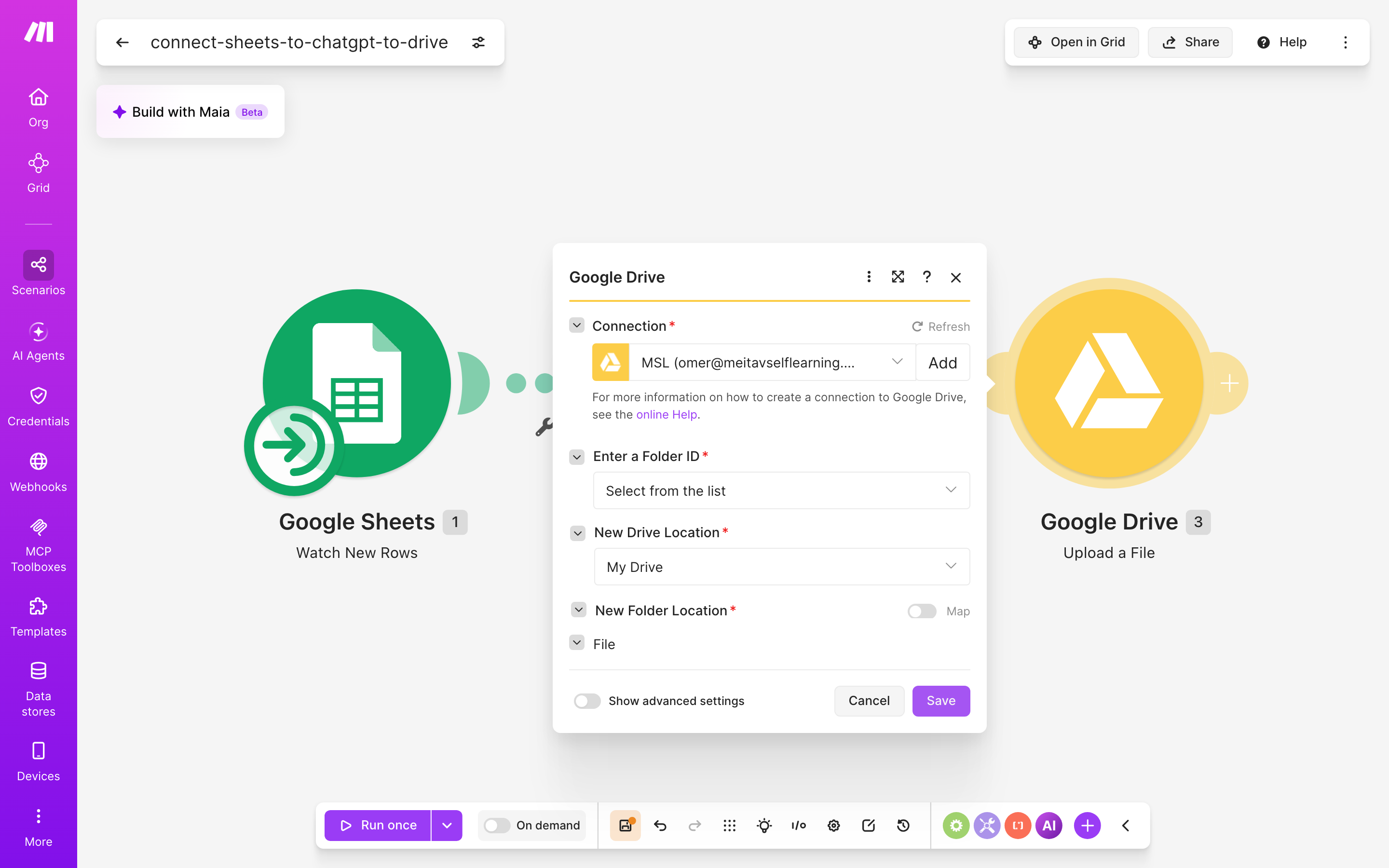
Task: Click the Share button
Action: 1190,42
